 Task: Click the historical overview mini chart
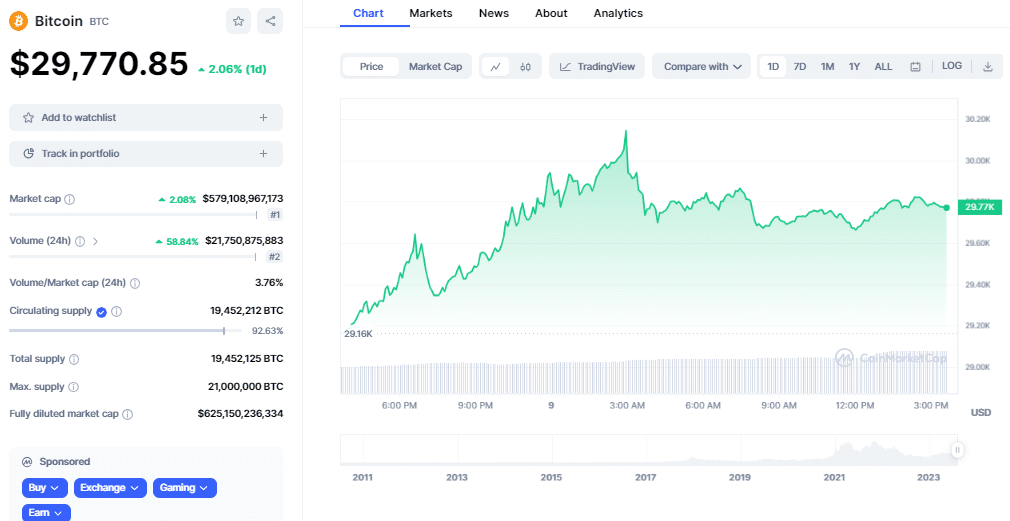point(649,450)
